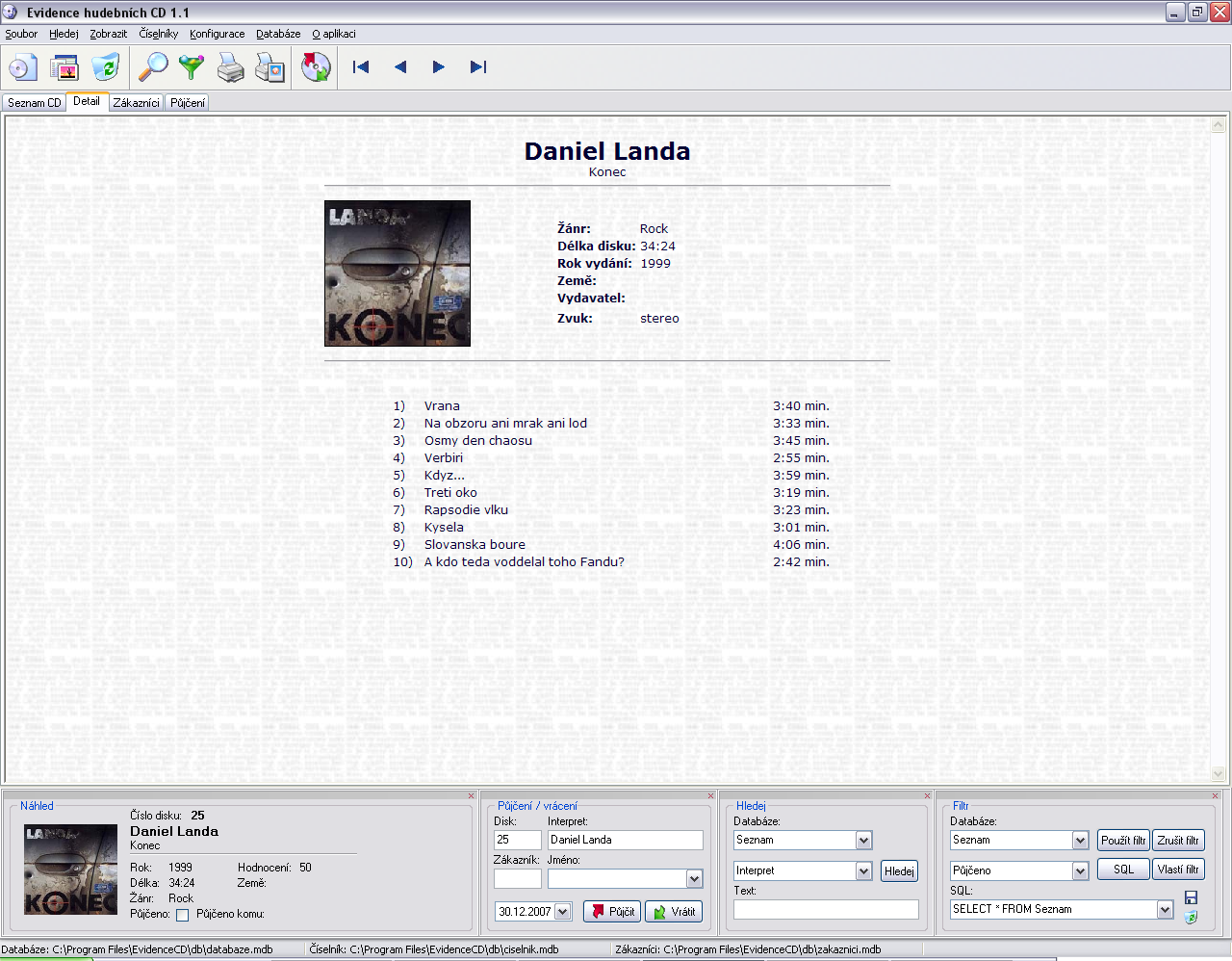This screenshot has width=1232, height=961.
Task: Go to previous record
Action: [x=400, y=67]
